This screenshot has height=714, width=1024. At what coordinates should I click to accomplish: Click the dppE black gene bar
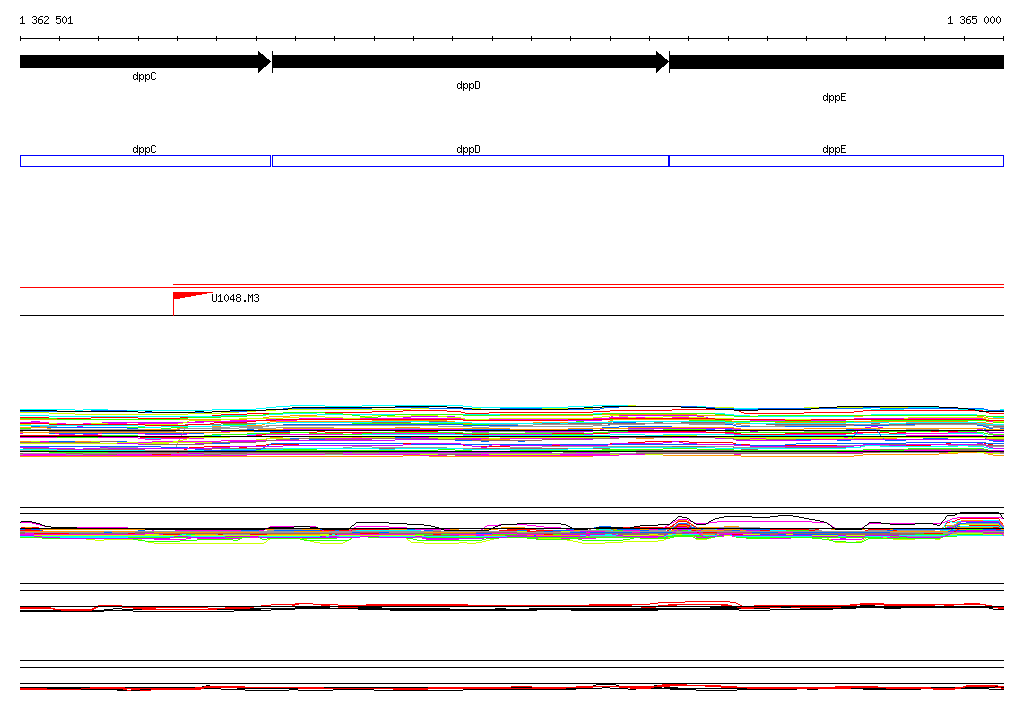pyautogui.click(x=837, y=62)
